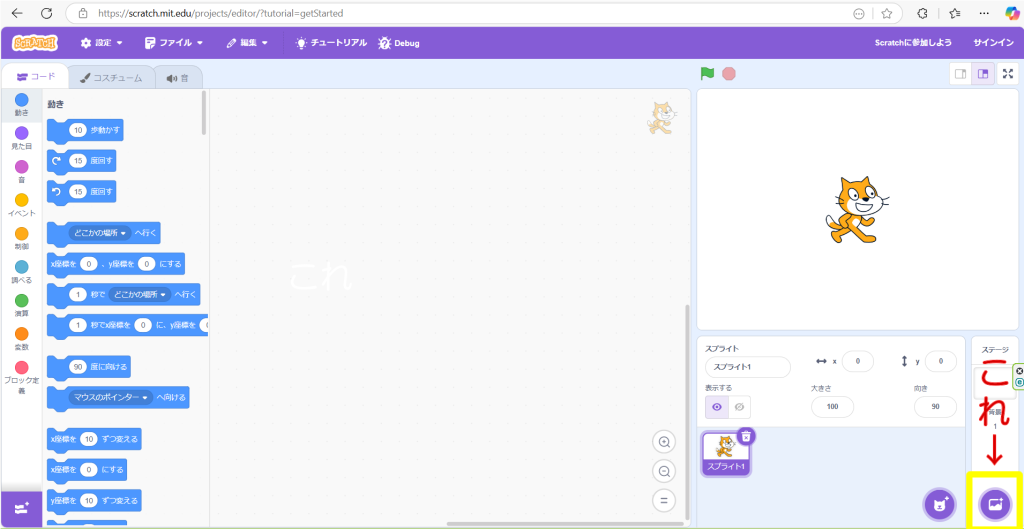Reset workspace zoom with equals icon
This screenshot has height=529, width=1024.
tap(663, 500)
